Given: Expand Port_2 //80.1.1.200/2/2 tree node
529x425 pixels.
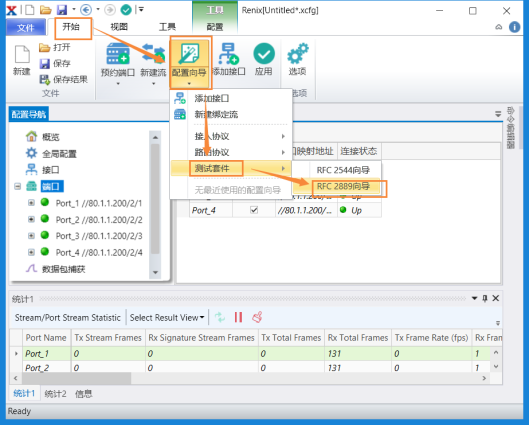Looking at the screenshot, I should point(31,219).
